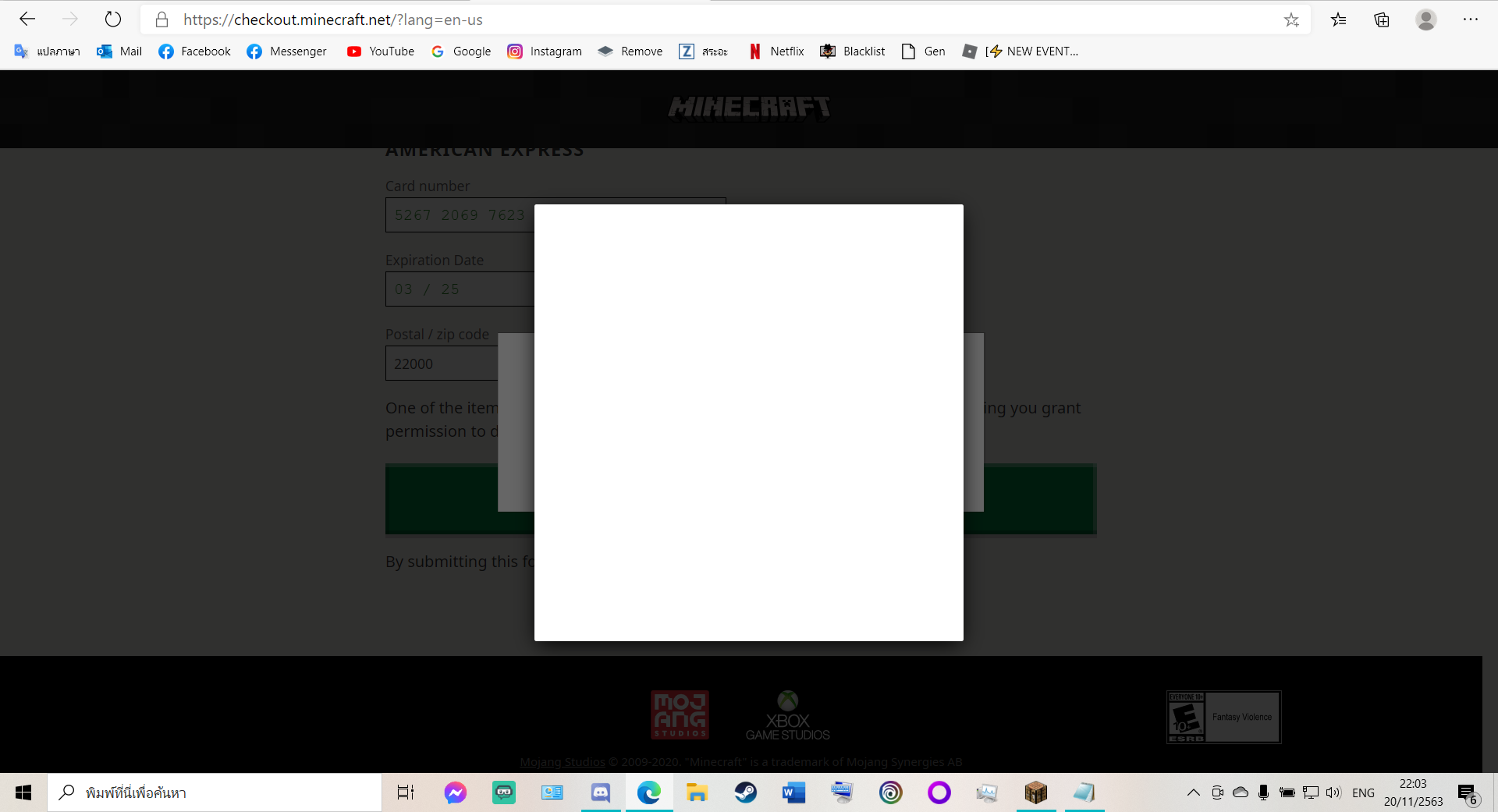Click the Expiration Date field
Screen dimensions: 1498x812
pyautogui.click(x=460, y=289)
